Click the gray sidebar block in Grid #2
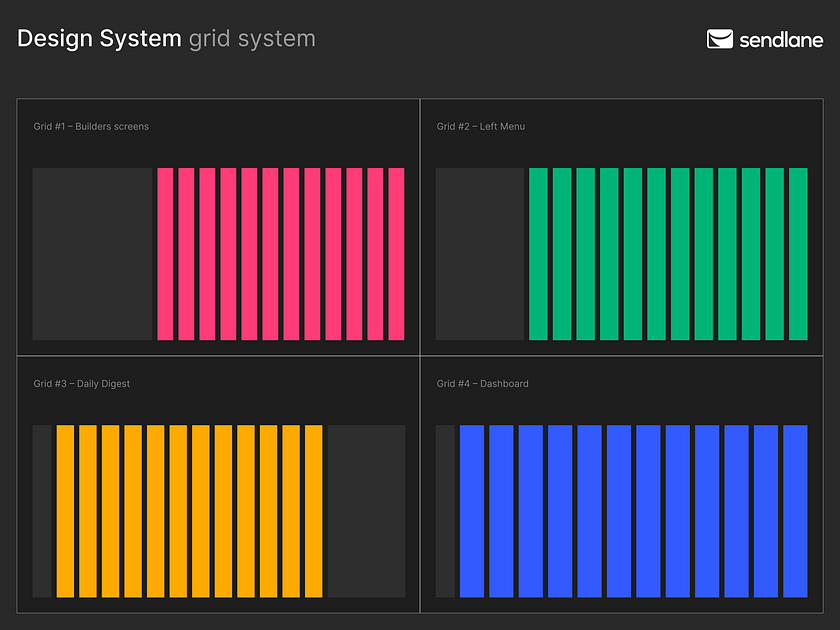840x630 pixels. click(478, 253)
